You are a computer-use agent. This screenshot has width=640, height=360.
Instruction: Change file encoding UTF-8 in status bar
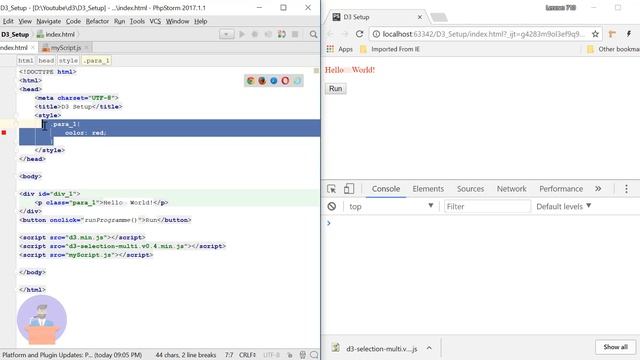pyautogui.click(x=271, y=355)
